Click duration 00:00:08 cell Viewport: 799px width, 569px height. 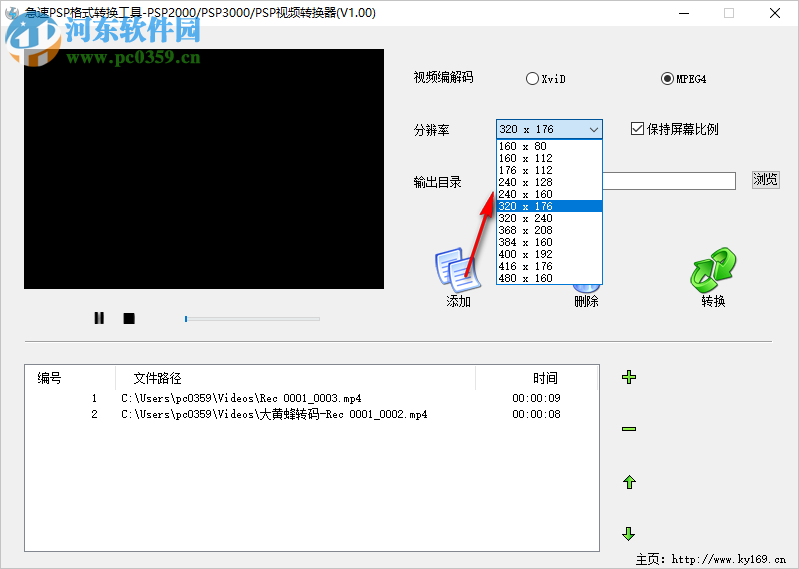[537, 414]
